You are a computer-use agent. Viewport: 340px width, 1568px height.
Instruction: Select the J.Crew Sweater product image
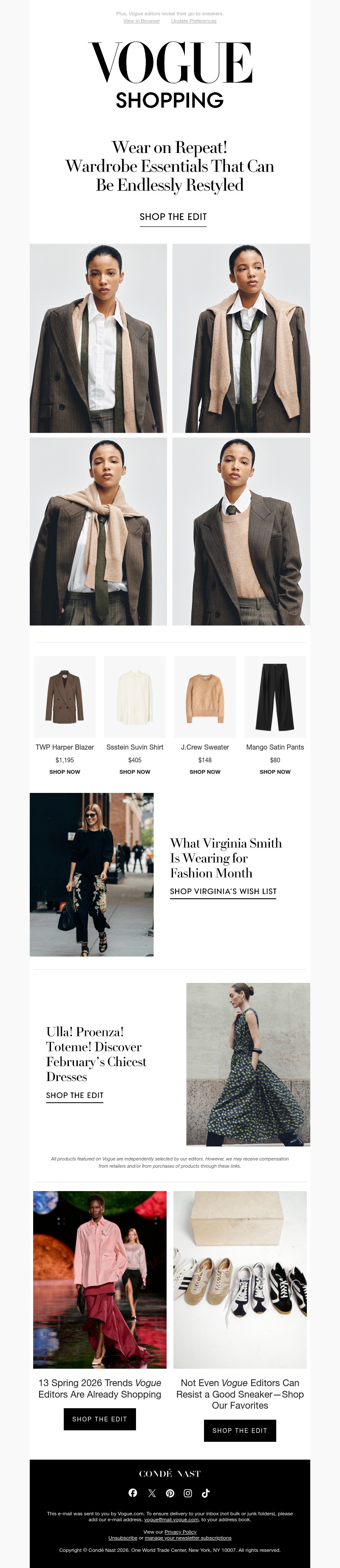(x=205, y=697)
